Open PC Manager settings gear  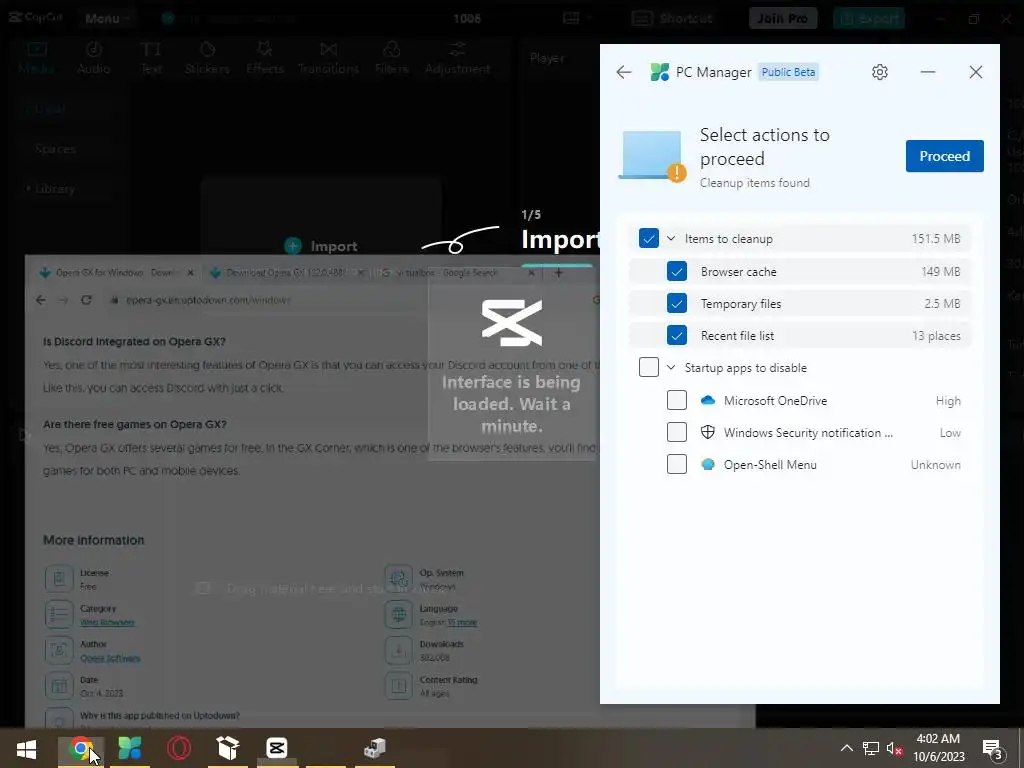click(880, 72)
